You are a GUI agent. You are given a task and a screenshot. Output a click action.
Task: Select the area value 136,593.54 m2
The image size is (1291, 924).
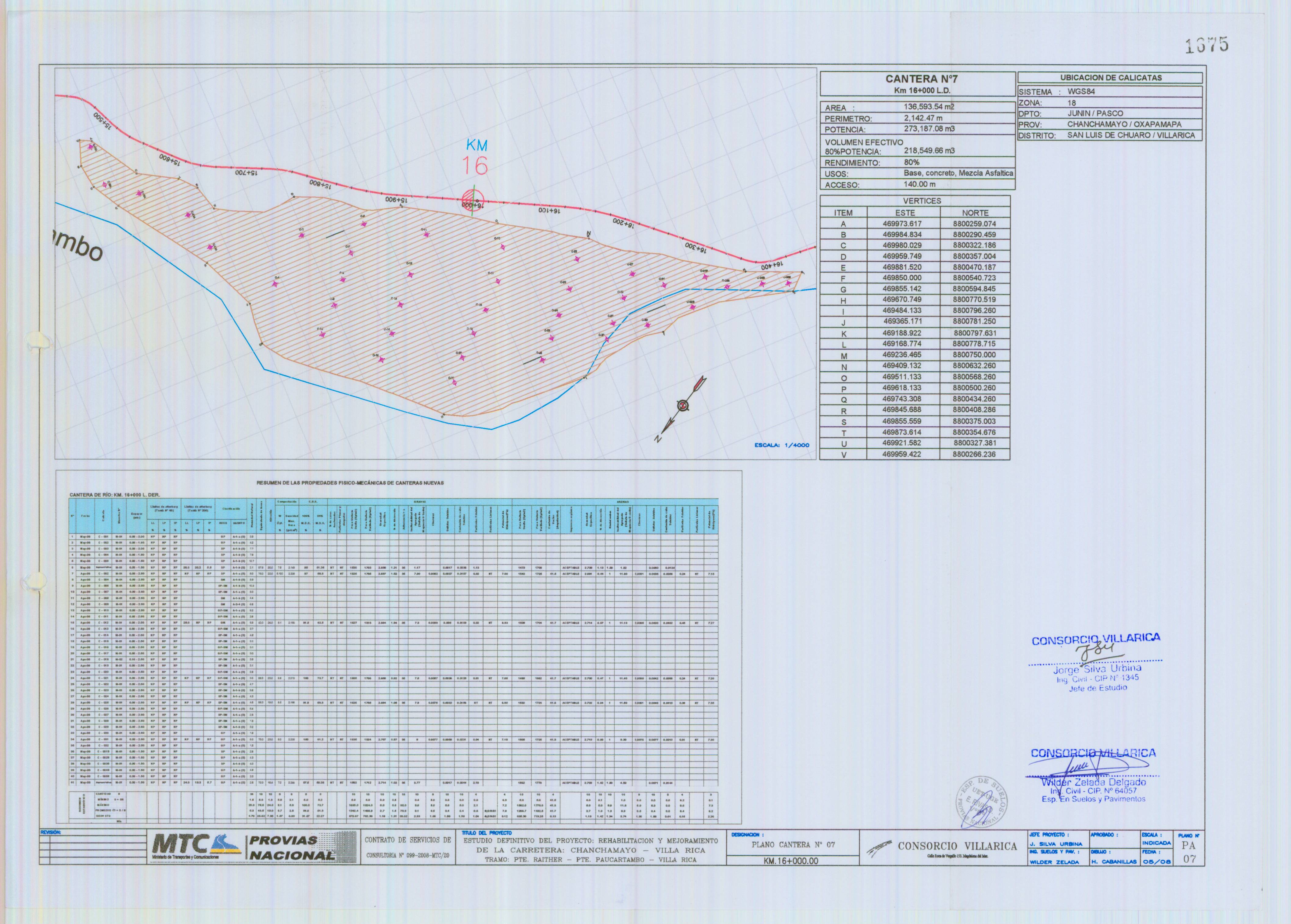pos(929,106)
